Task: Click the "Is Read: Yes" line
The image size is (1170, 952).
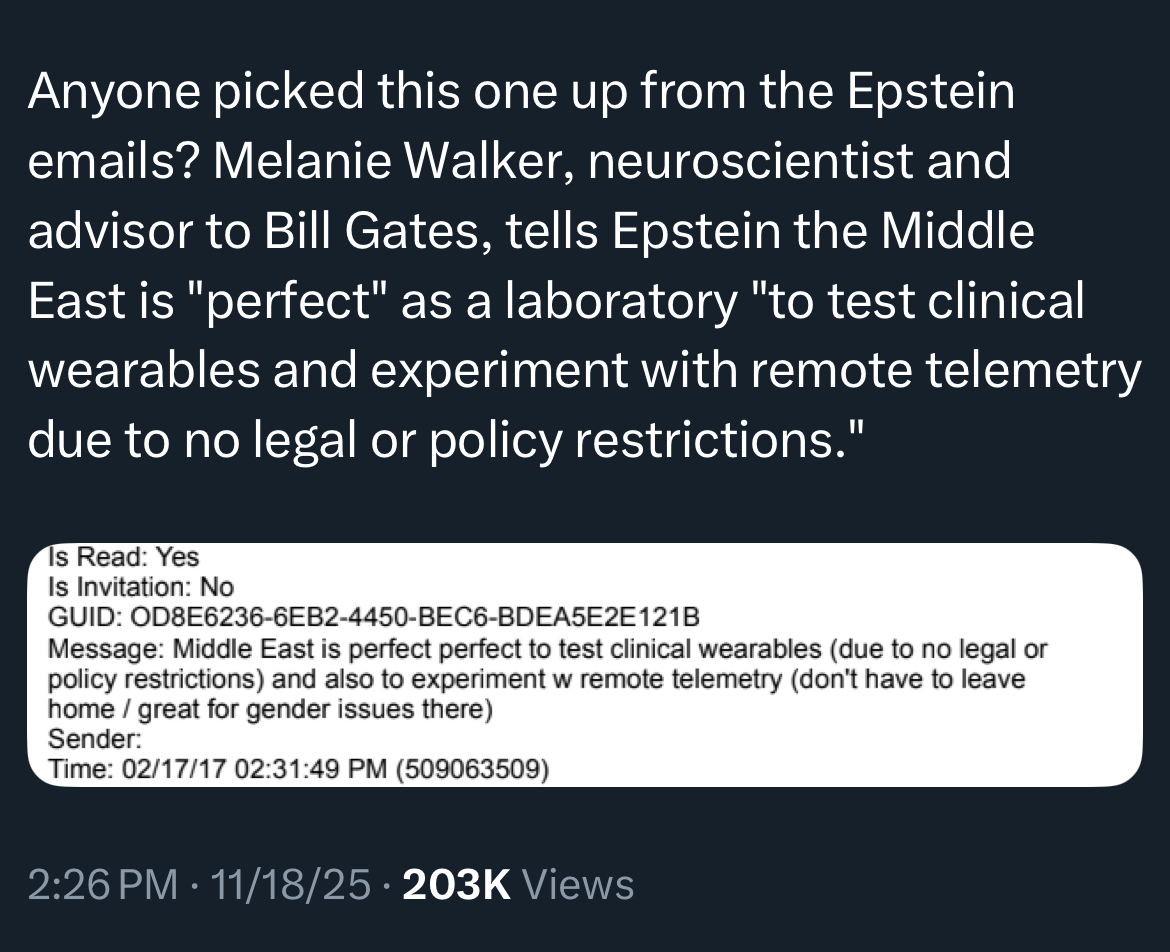Action: [x=124, y=557]
